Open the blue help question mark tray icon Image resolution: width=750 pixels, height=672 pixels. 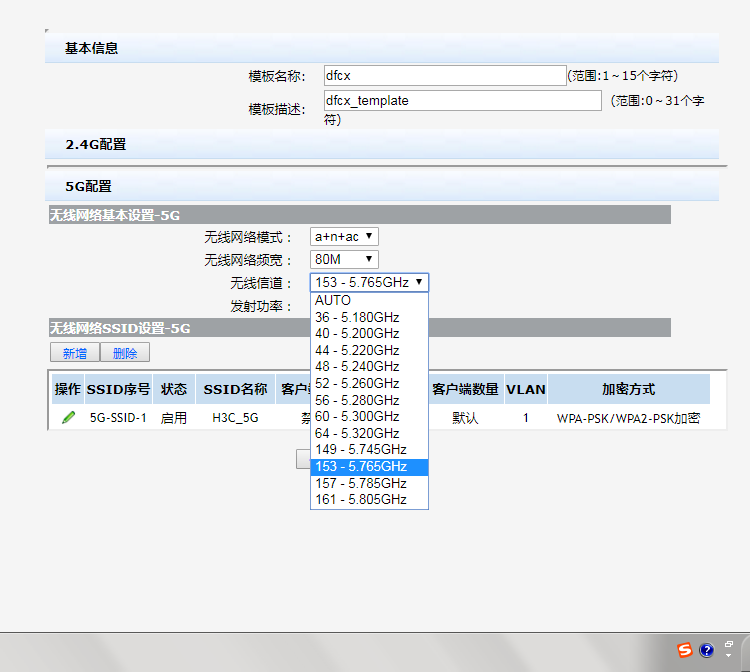706,650
